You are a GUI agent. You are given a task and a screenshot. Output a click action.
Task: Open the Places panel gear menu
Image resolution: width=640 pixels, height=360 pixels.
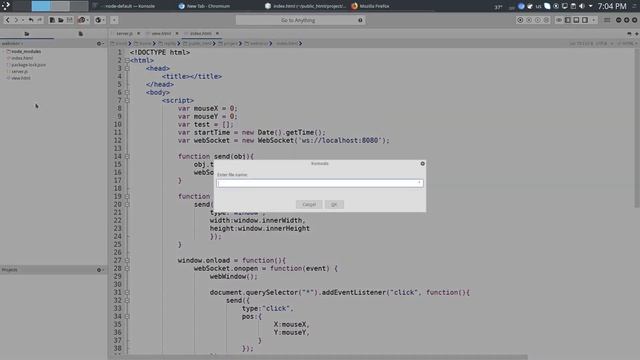tap(99, 43)
